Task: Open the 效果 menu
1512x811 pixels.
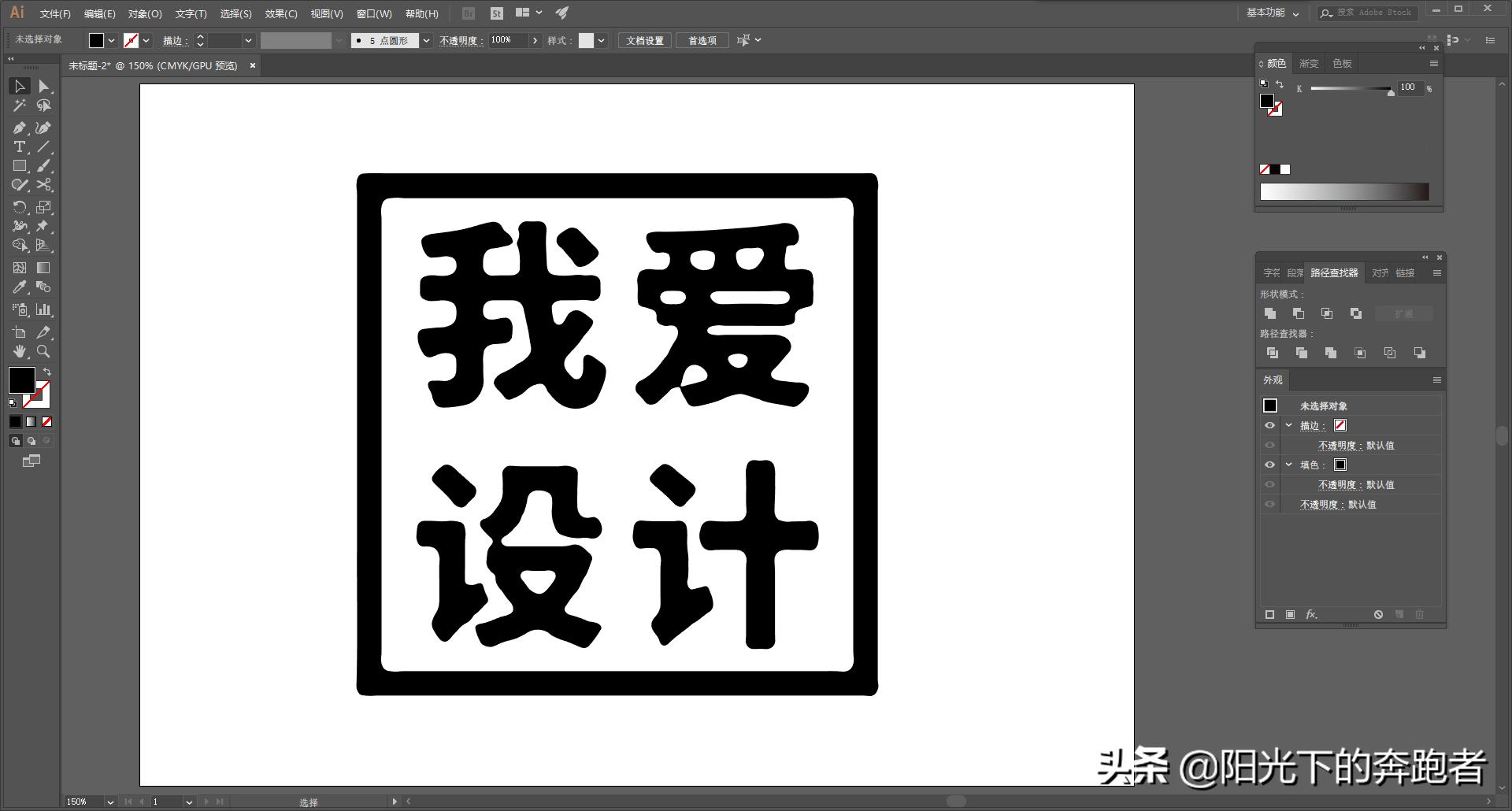Action: click(x=282, y=13)
